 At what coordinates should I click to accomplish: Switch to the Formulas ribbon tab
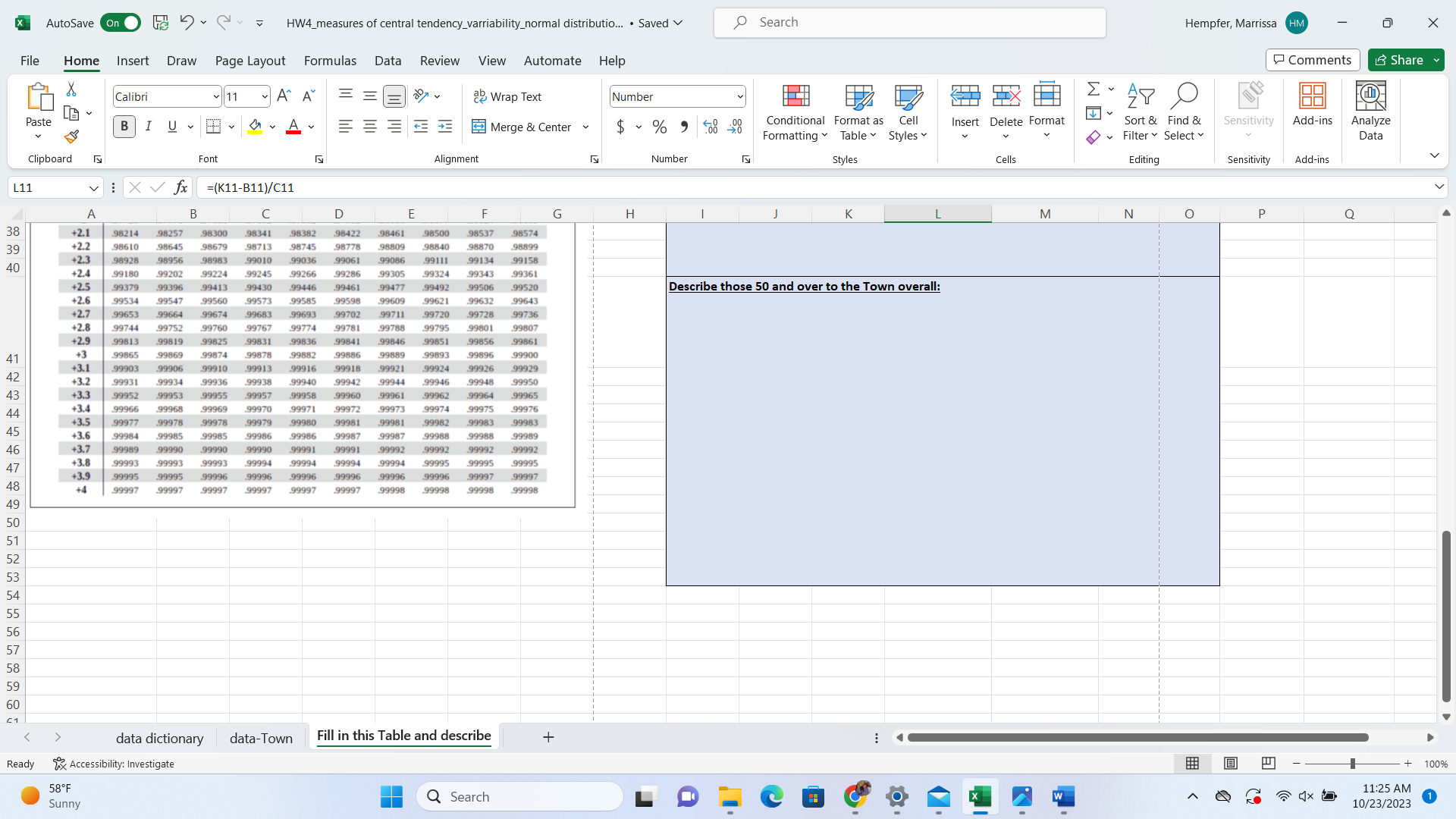coord(330,61)
